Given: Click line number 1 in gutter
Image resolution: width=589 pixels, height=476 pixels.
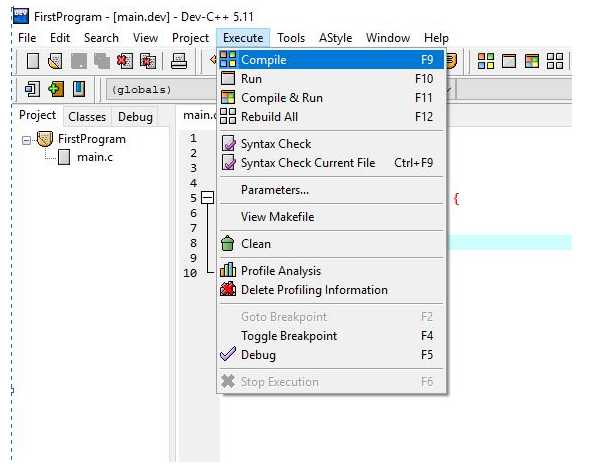Looking at the screenshot, I should (193, 138).
